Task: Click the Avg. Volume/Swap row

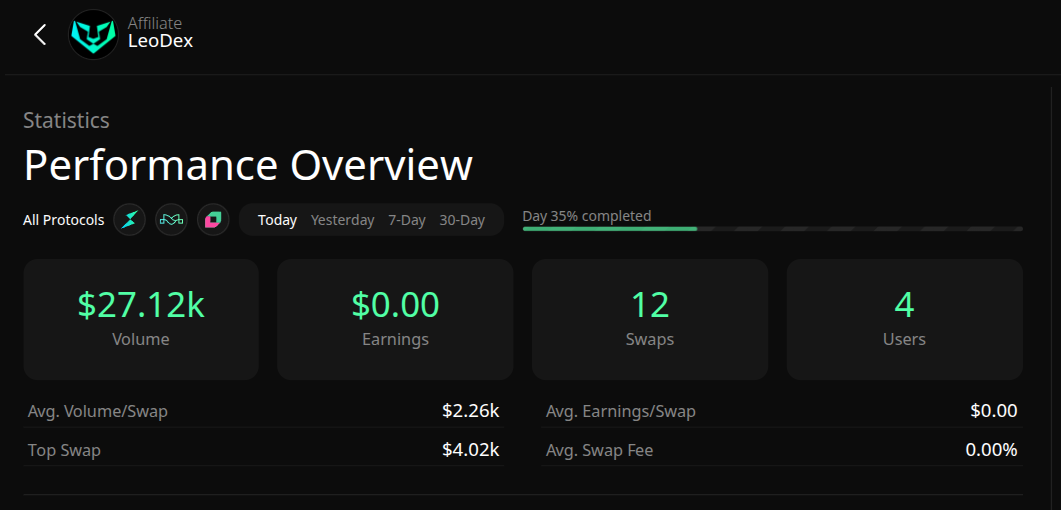Action: 263,411
